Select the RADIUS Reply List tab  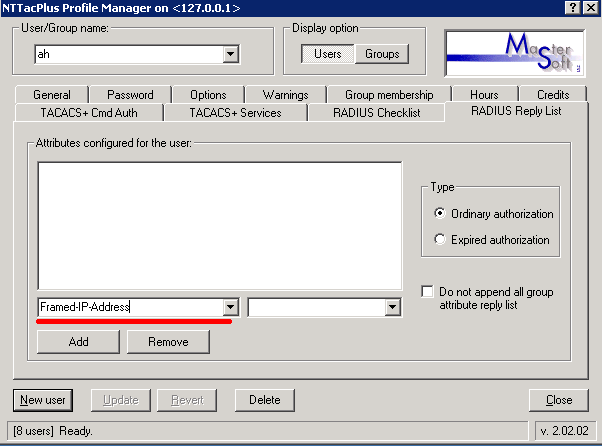click(516, 111)
